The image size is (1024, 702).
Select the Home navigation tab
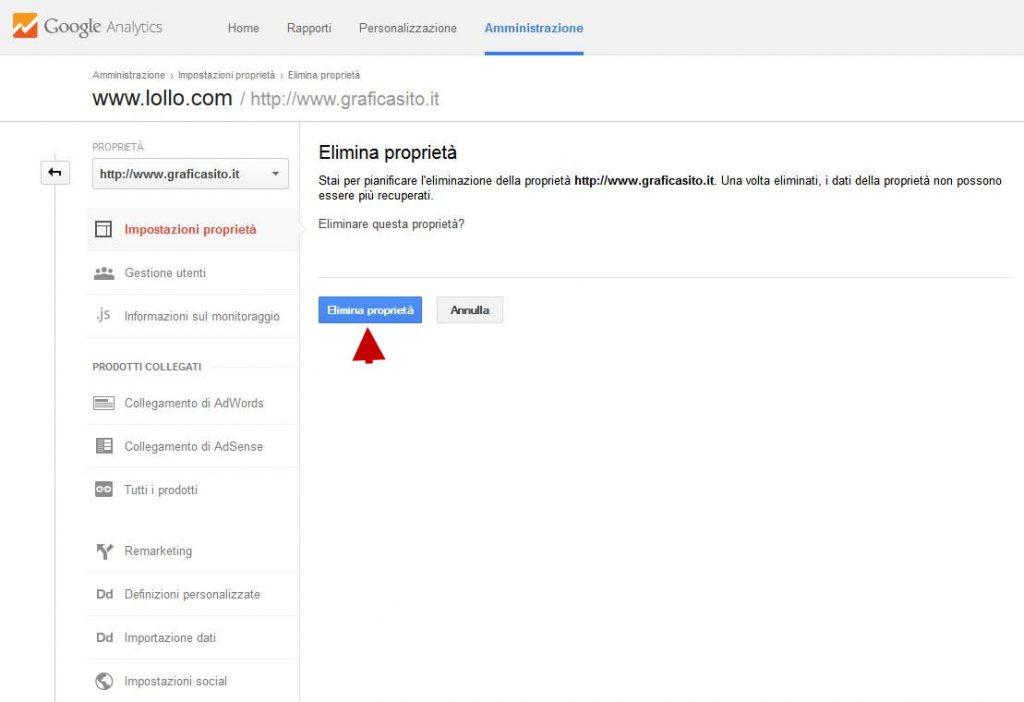coord(243,28)
